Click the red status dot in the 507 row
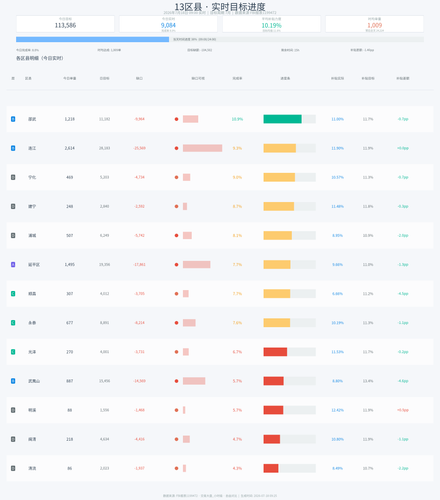440x500 pixels. coord(176,235)
